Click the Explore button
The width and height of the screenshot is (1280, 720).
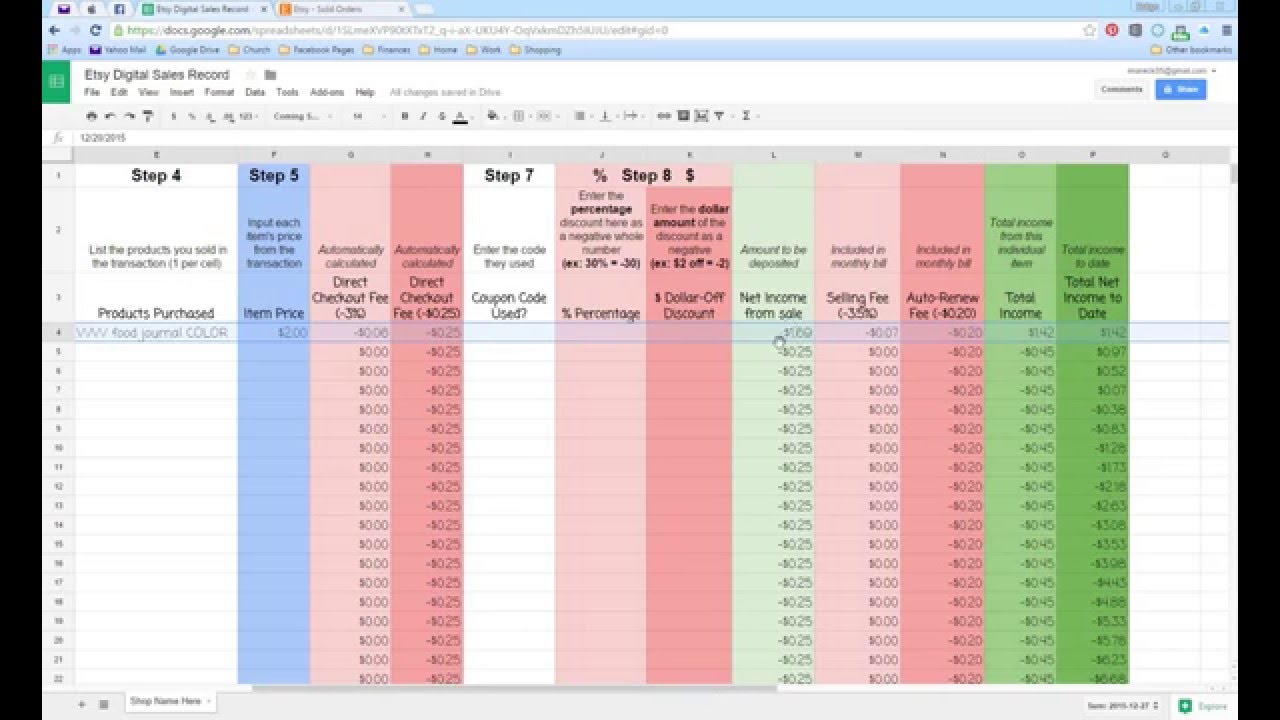(x=1203, y=706)
